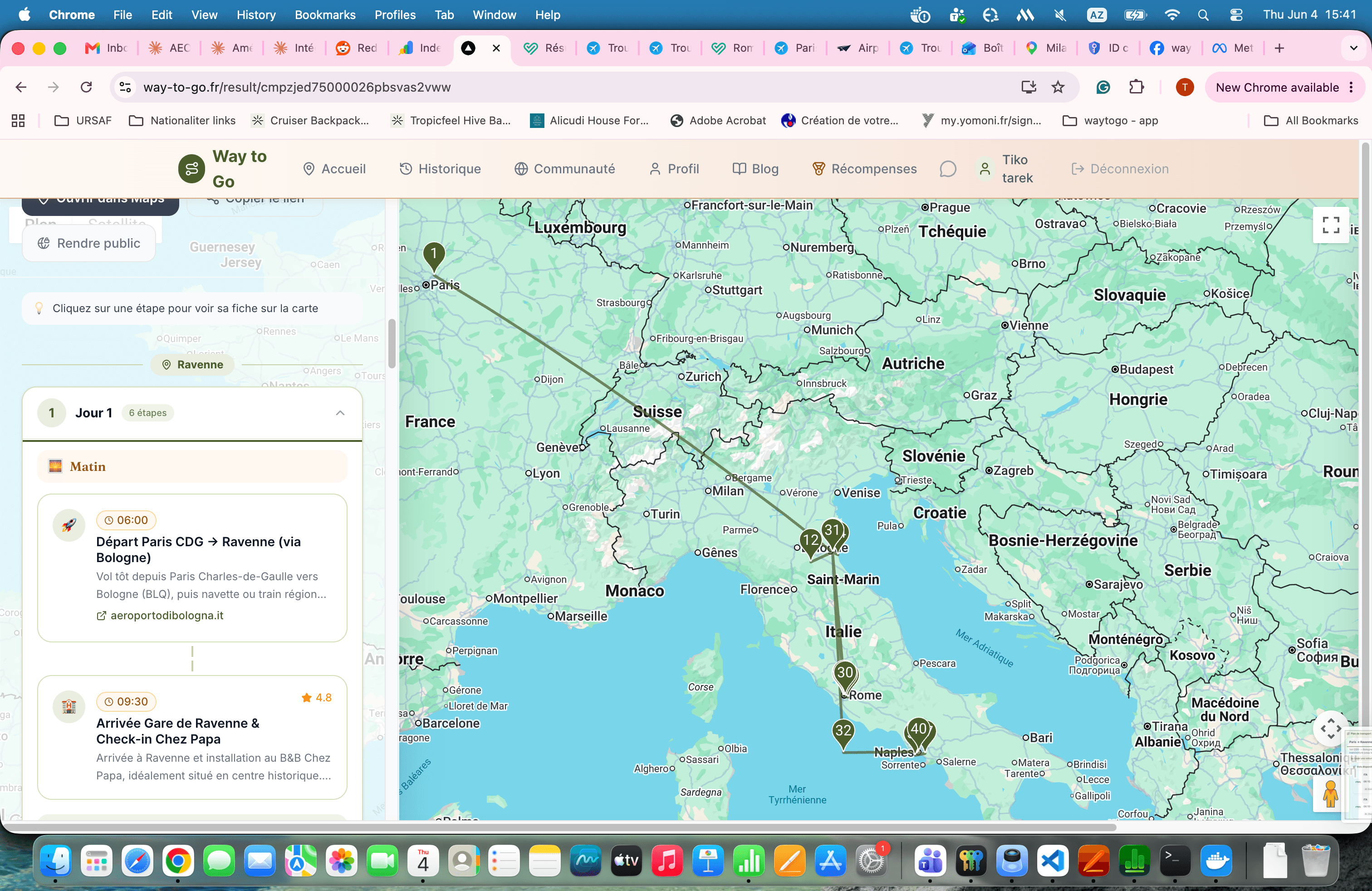Open a new tab with plus button

click(1279, 48)
